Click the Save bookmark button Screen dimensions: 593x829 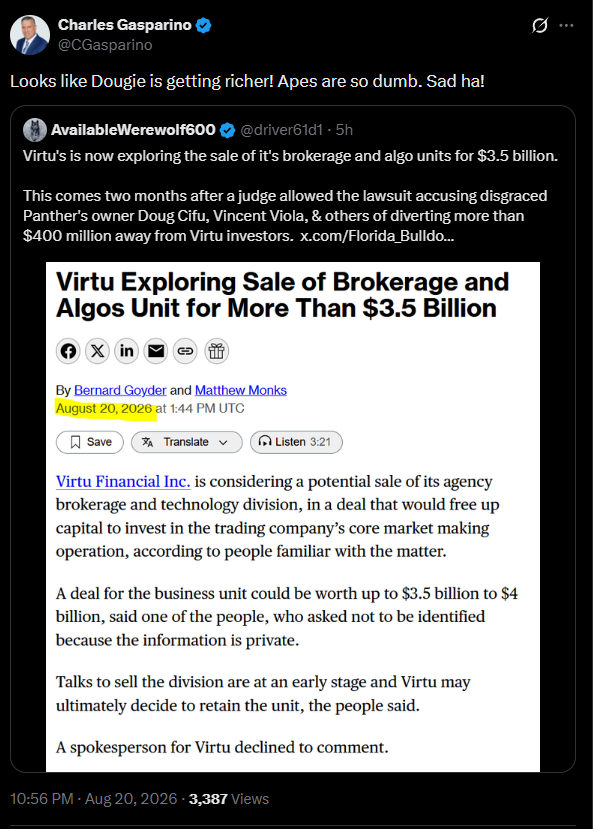90,442
